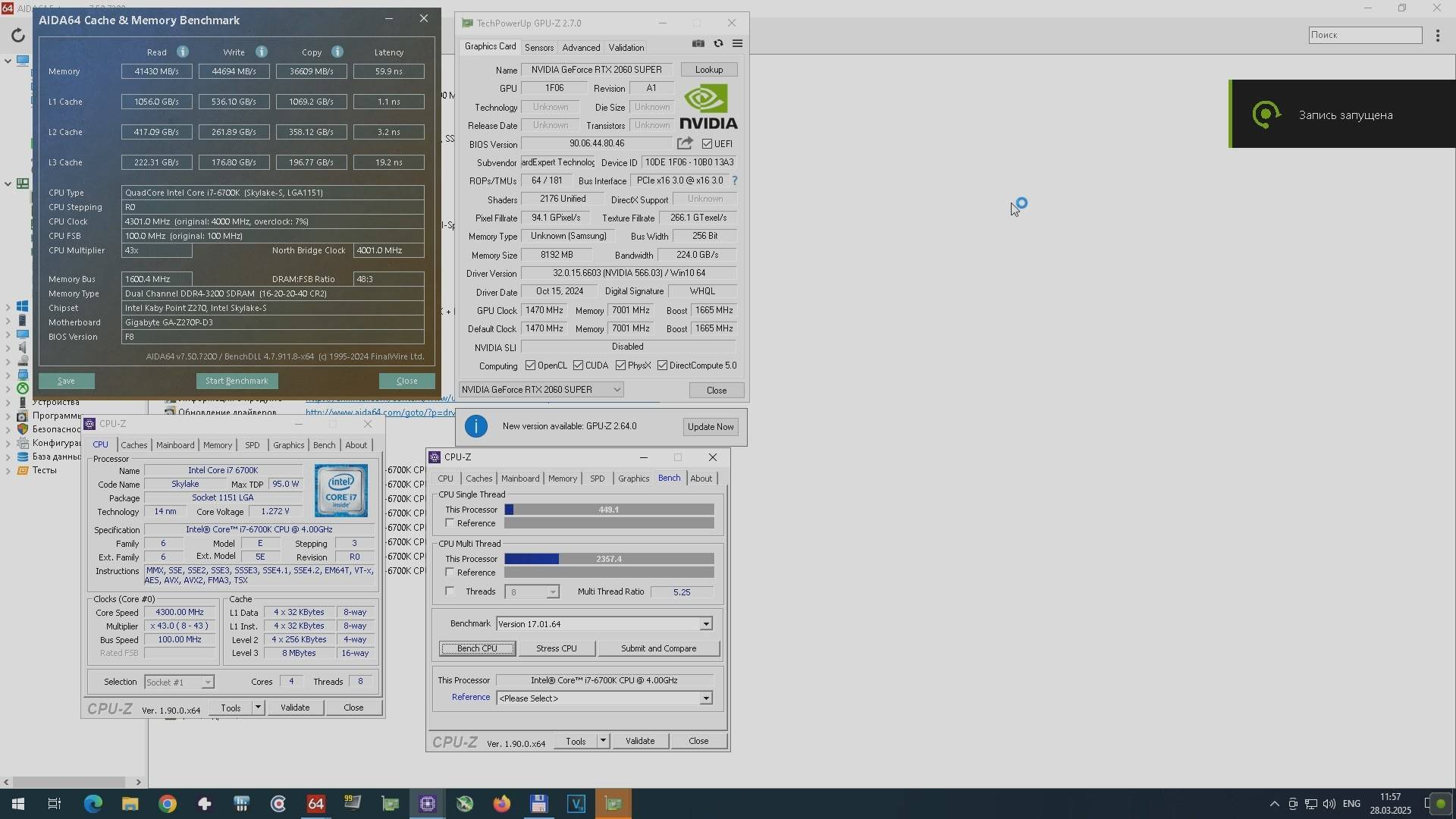Image resolution: width=1456 pixels, height=819 pixels.
Task: Click Update Now for GPU-Z
Action: 711,427
